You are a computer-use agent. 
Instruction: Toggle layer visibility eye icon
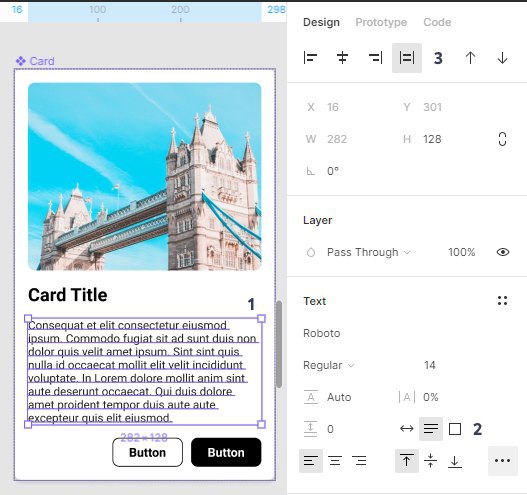[x=503, y=252]
